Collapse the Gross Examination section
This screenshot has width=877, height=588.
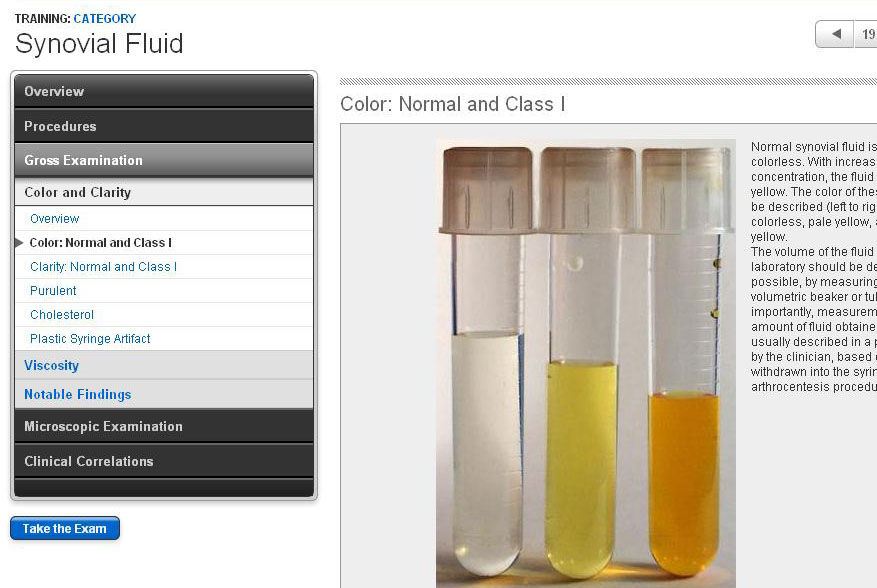(164, 160)
